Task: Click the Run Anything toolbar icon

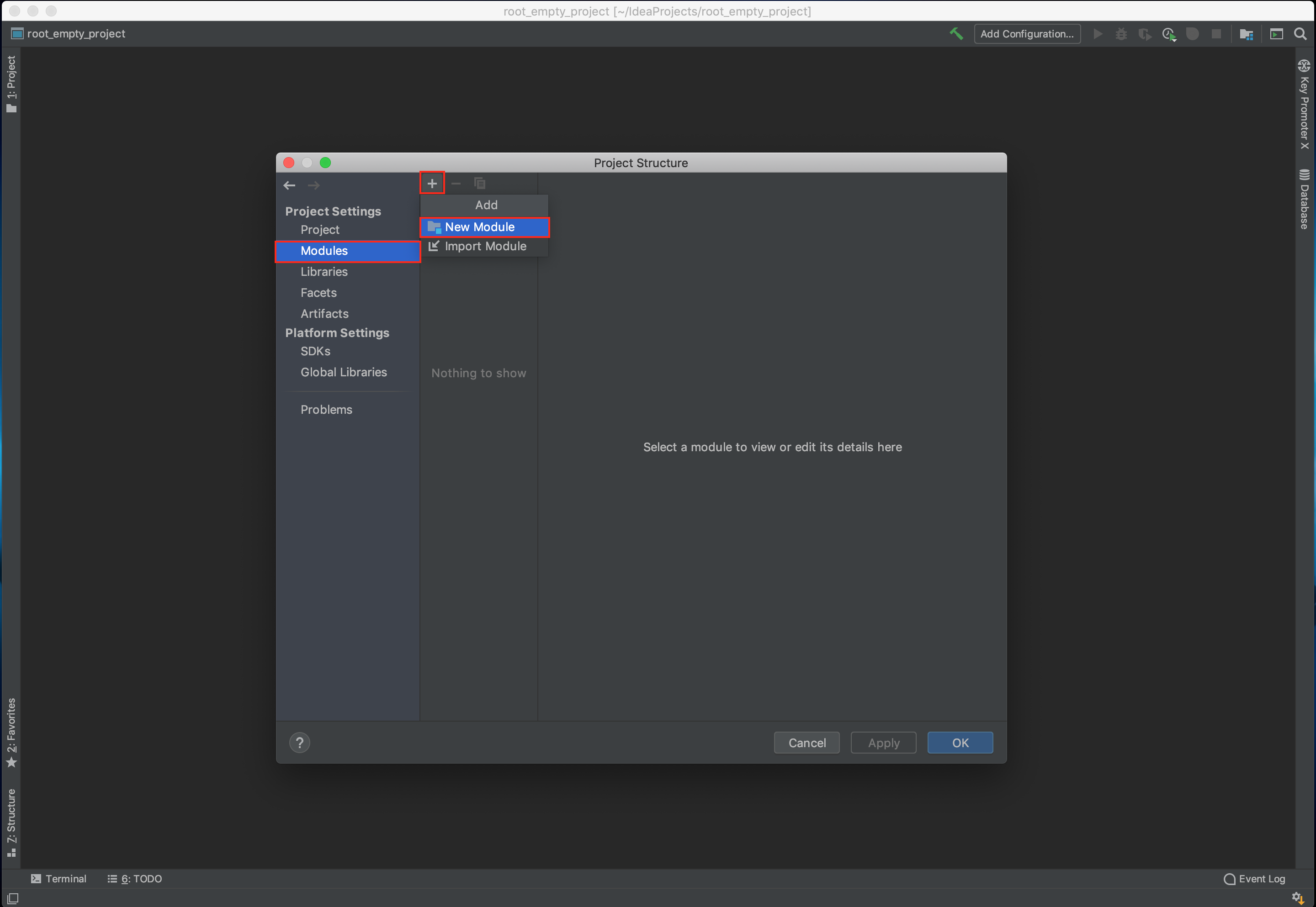Action: (1277, 34)
